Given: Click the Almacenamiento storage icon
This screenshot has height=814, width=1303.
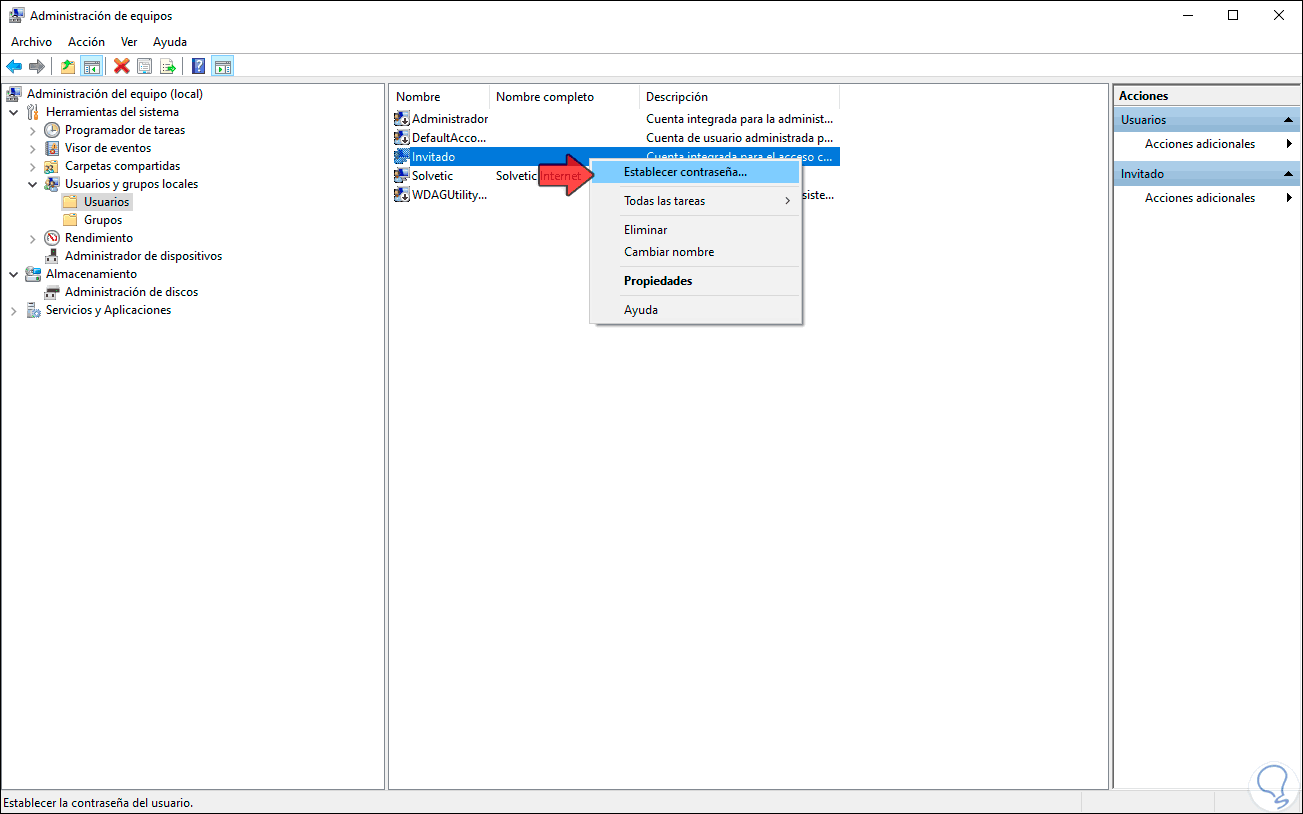Looking at the screenshot, I should (x=34, y=274).
